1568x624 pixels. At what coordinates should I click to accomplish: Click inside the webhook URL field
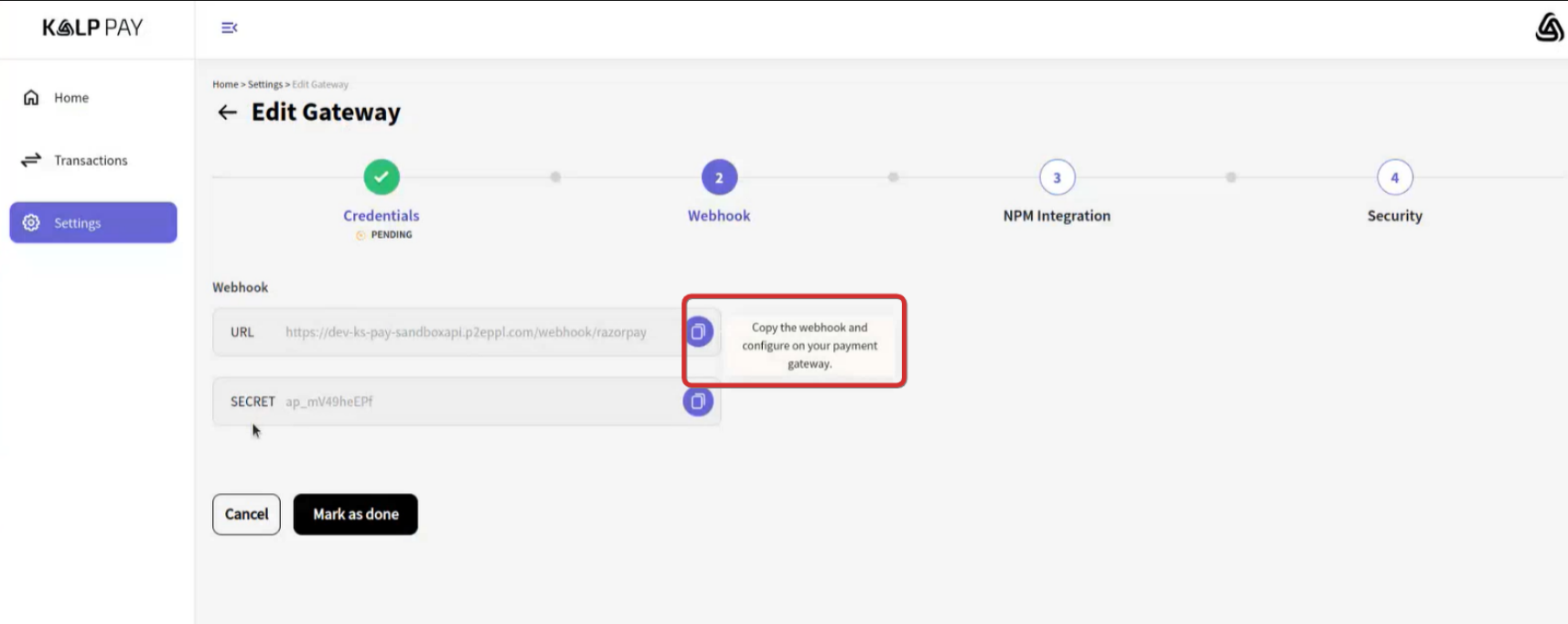[x=466, y=332]
